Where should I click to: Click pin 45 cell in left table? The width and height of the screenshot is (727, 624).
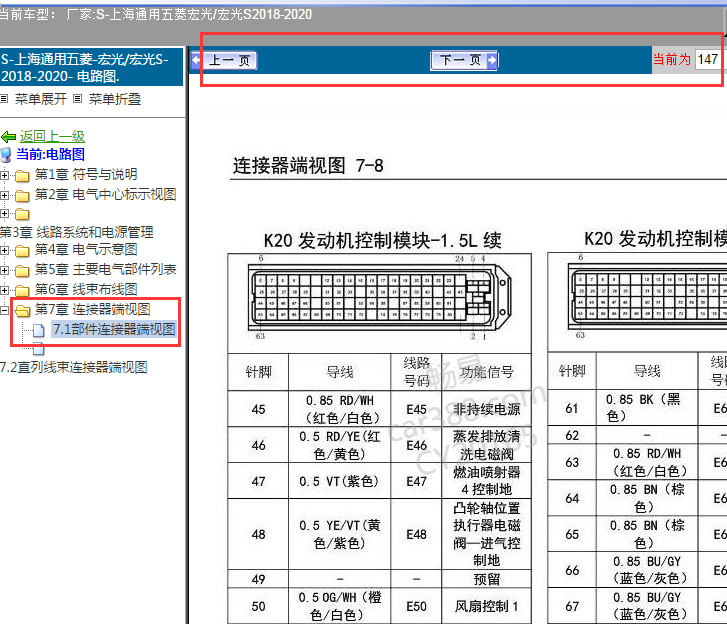(258, 409)
